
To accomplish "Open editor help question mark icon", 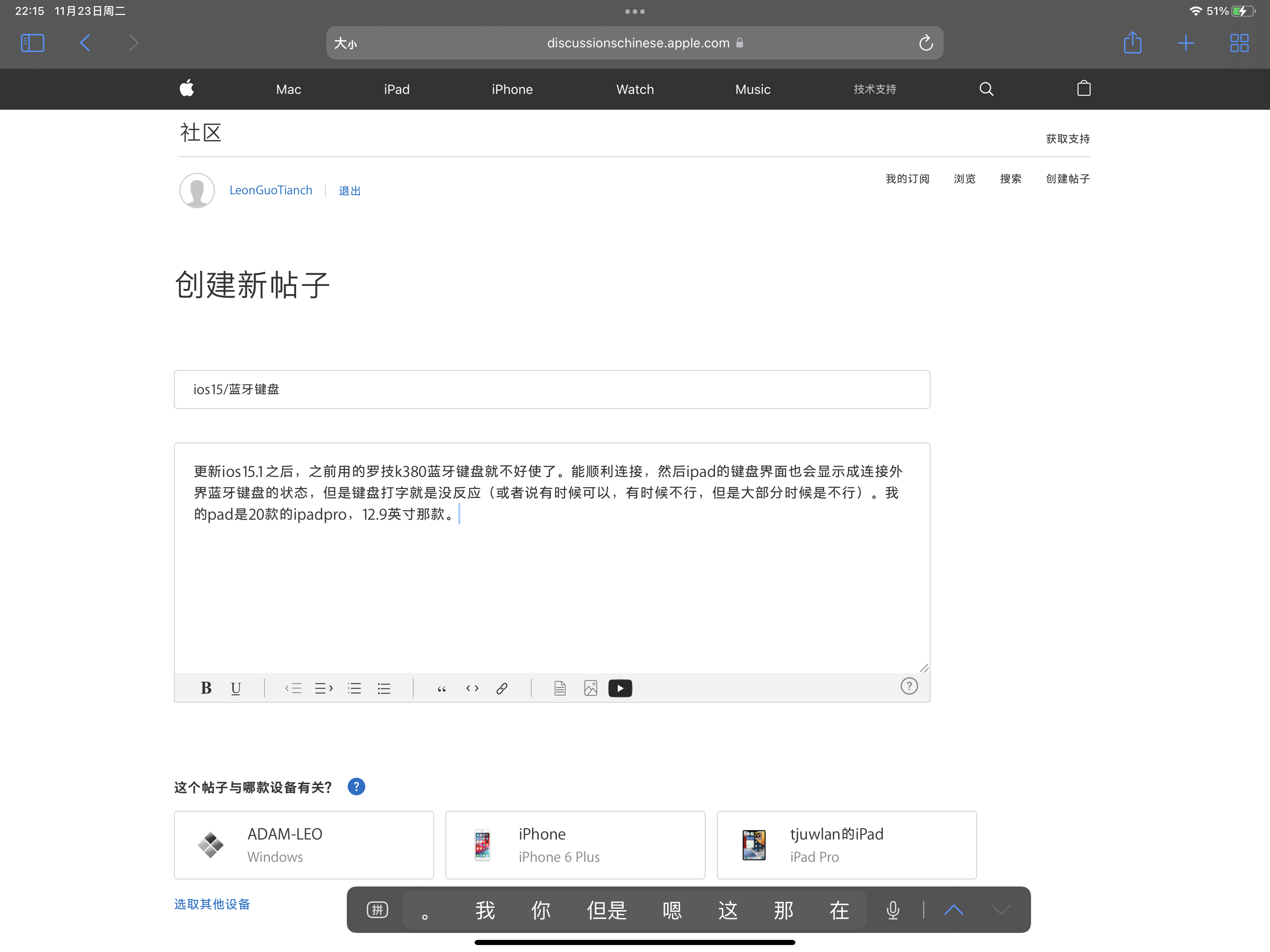I will pos(909,686).
